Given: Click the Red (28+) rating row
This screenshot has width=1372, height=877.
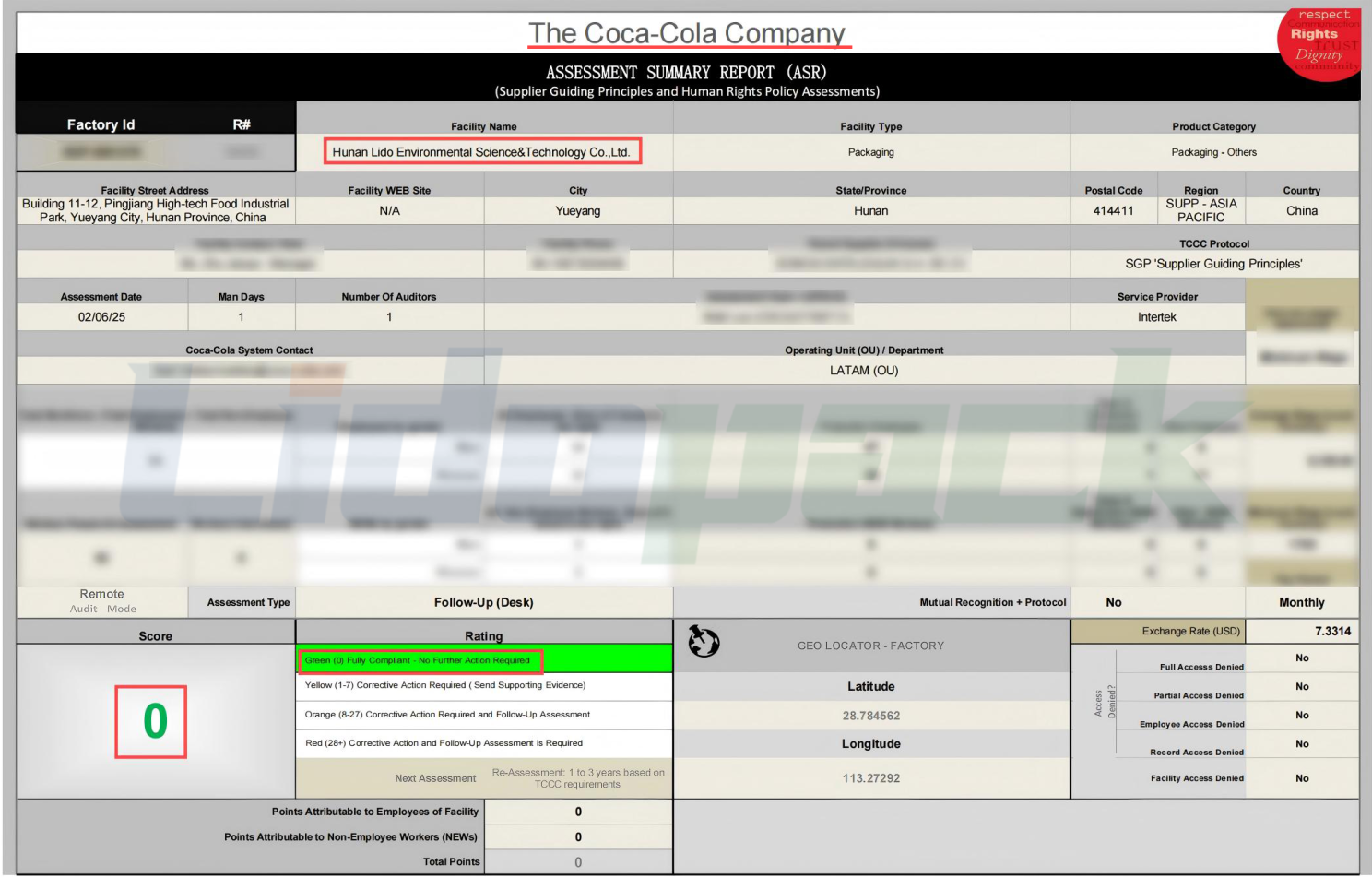Looking at the screenshot, I should pyautogui.click(x=484, y=743).
